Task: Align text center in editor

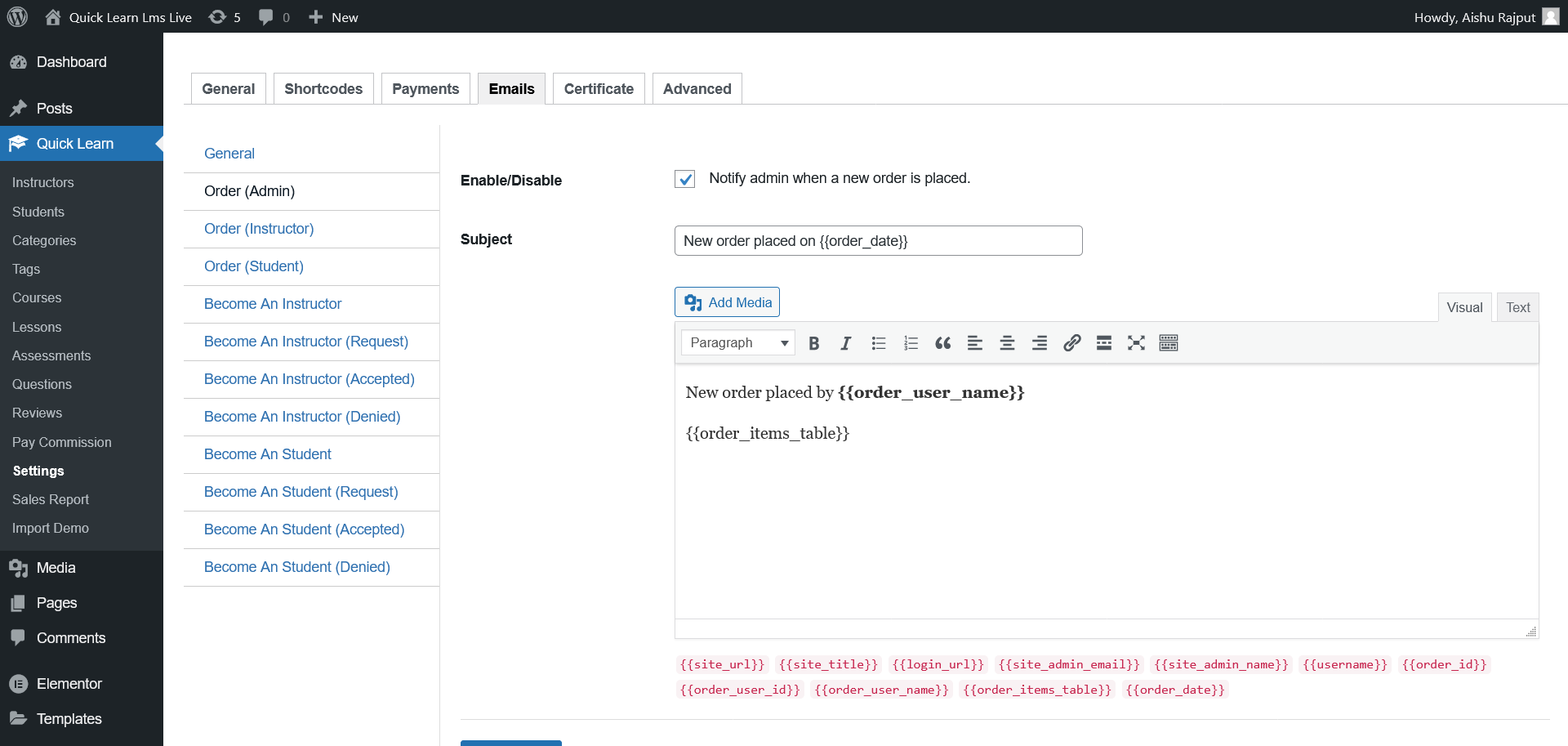Action: 1007,343
